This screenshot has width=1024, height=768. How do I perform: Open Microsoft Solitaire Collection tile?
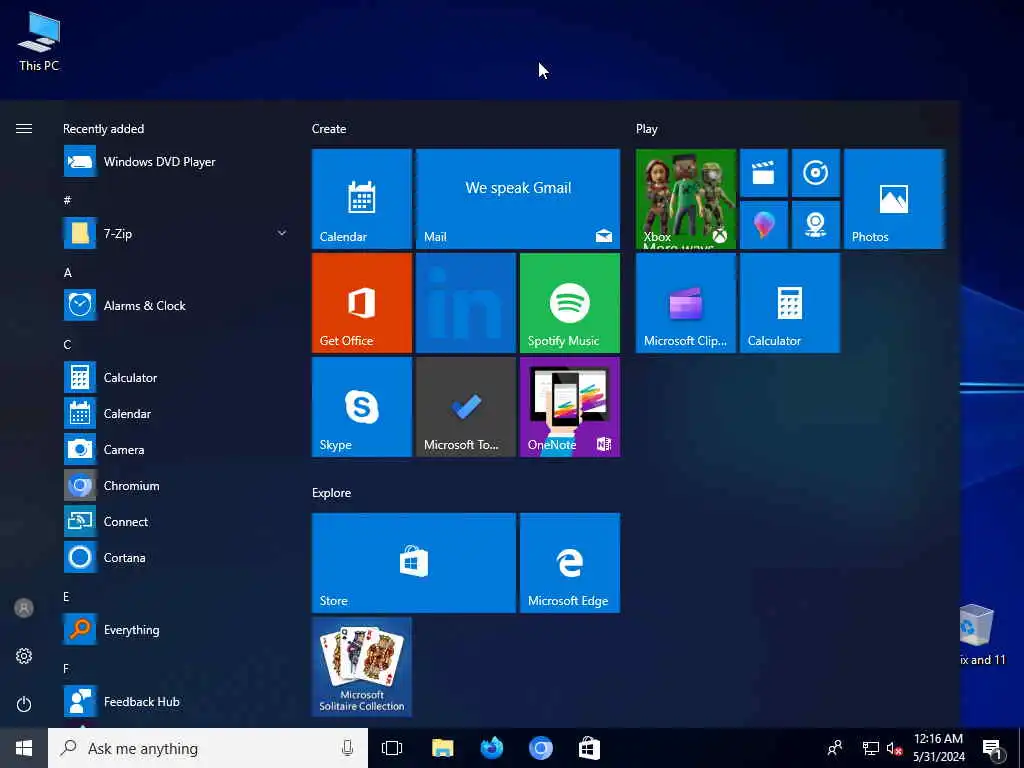coord(362,667)
